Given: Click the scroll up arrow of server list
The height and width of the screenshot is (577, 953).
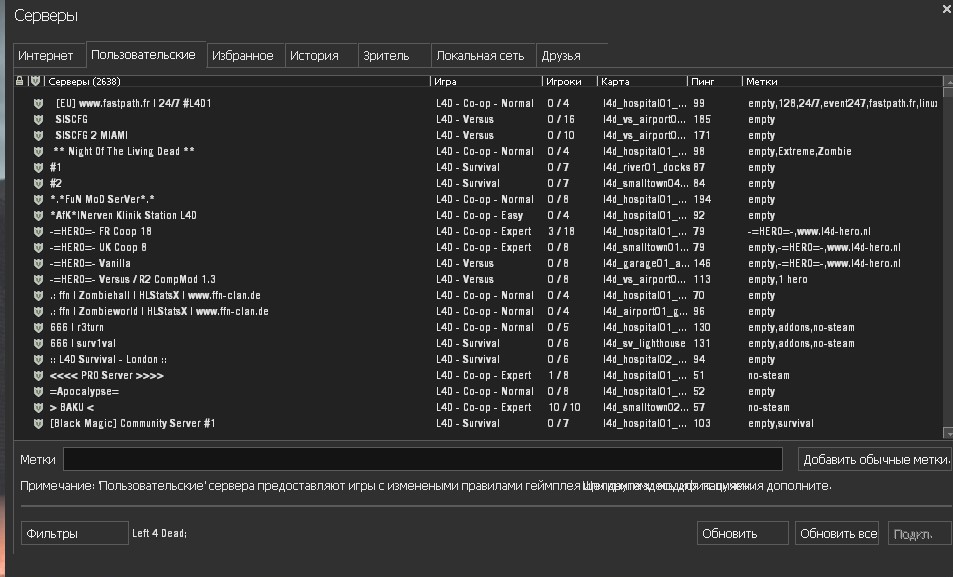Looking at the screenshot, I should [x=947, y=81].
